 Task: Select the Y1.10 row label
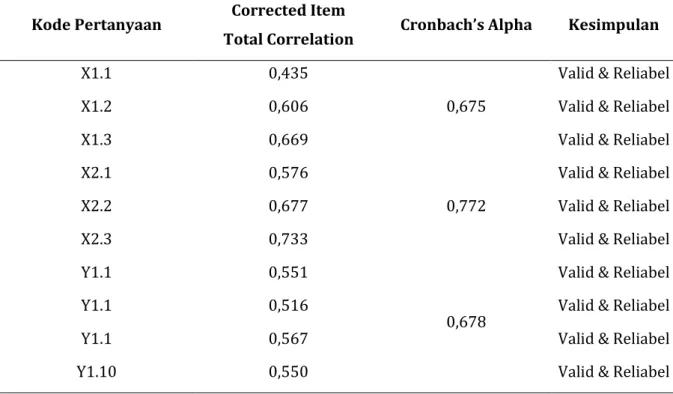coord(97,372)
